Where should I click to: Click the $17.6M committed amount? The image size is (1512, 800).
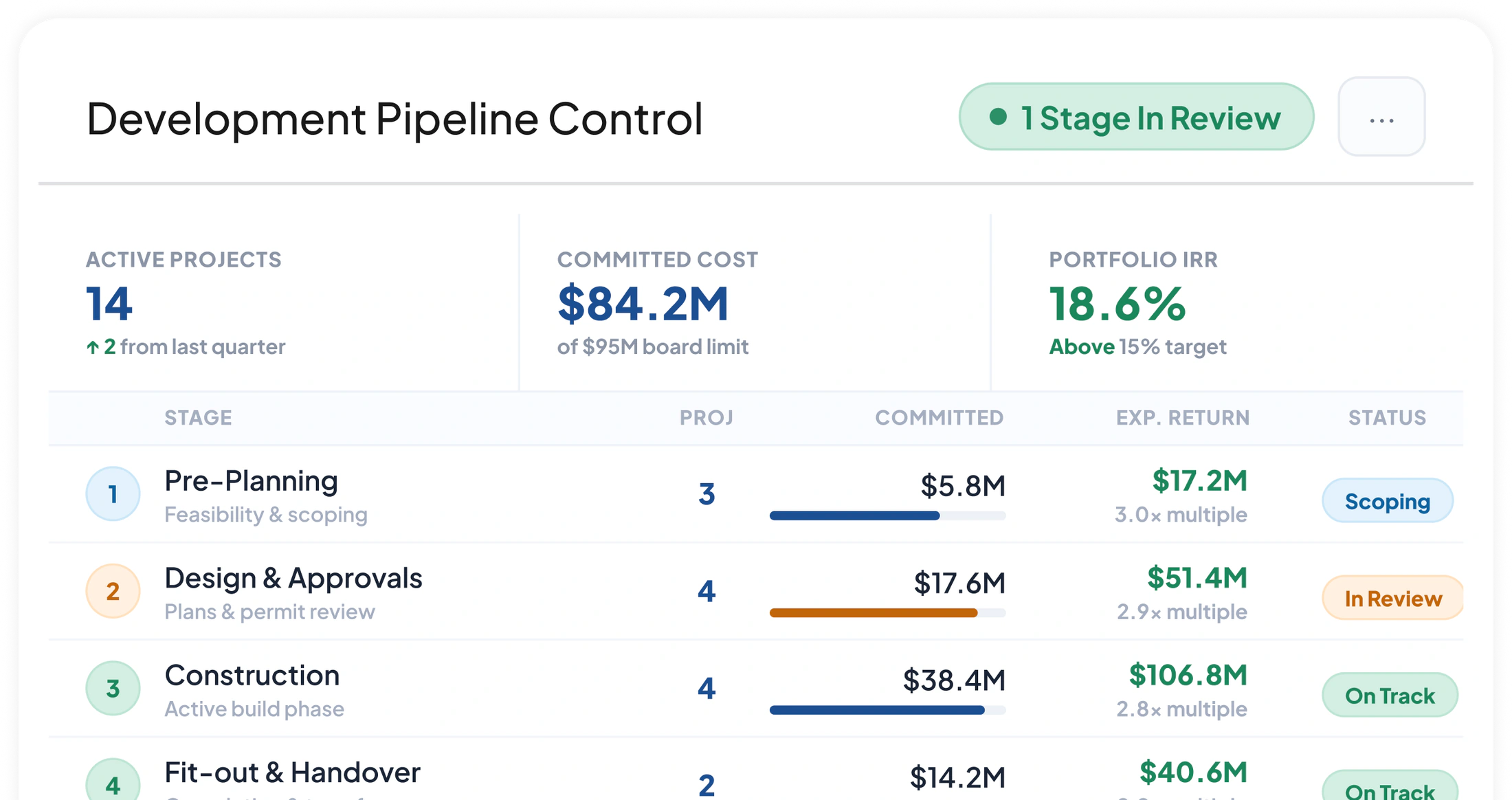pos(959,583)
